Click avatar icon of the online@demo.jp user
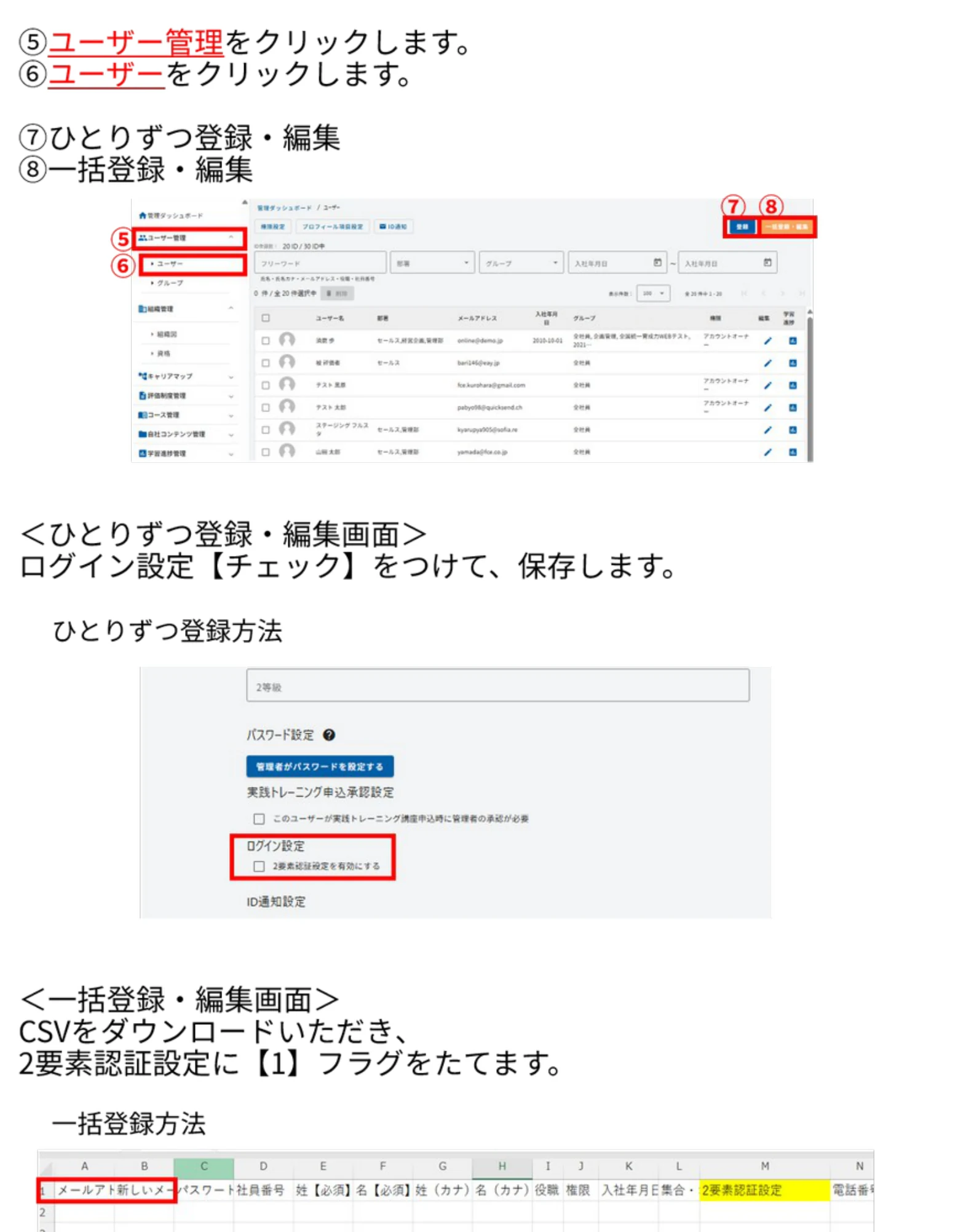 (x=287, y=339)
